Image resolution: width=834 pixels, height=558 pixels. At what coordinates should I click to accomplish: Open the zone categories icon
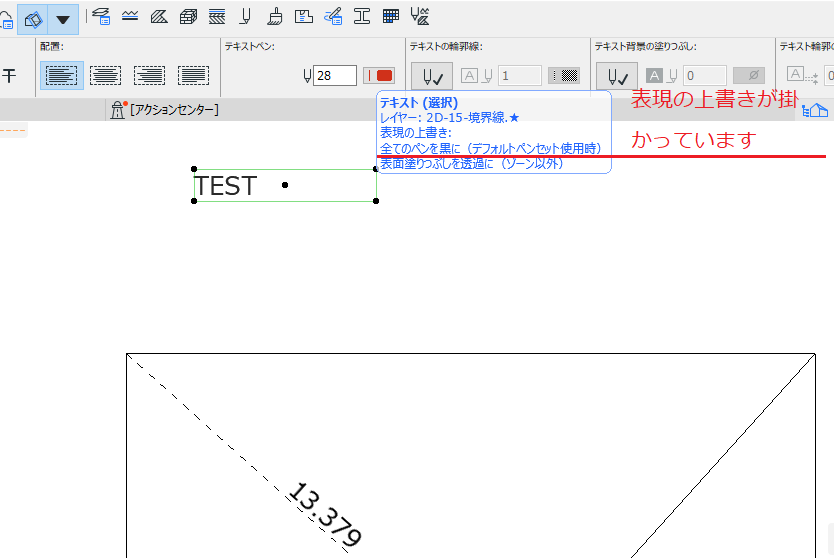[x=304, y=16]
